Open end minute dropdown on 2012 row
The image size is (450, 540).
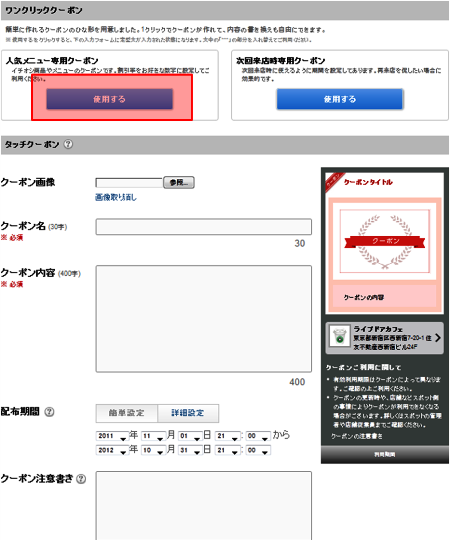pos(258,450)
